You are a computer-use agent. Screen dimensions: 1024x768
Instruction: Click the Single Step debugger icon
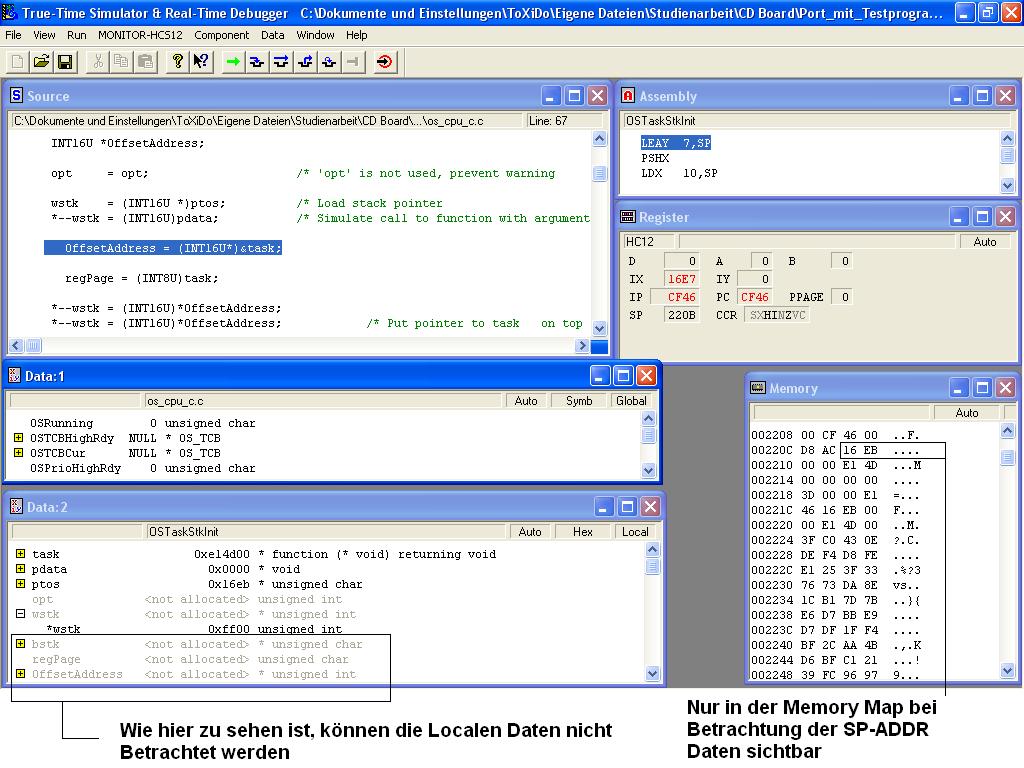(x=257, y=62)
